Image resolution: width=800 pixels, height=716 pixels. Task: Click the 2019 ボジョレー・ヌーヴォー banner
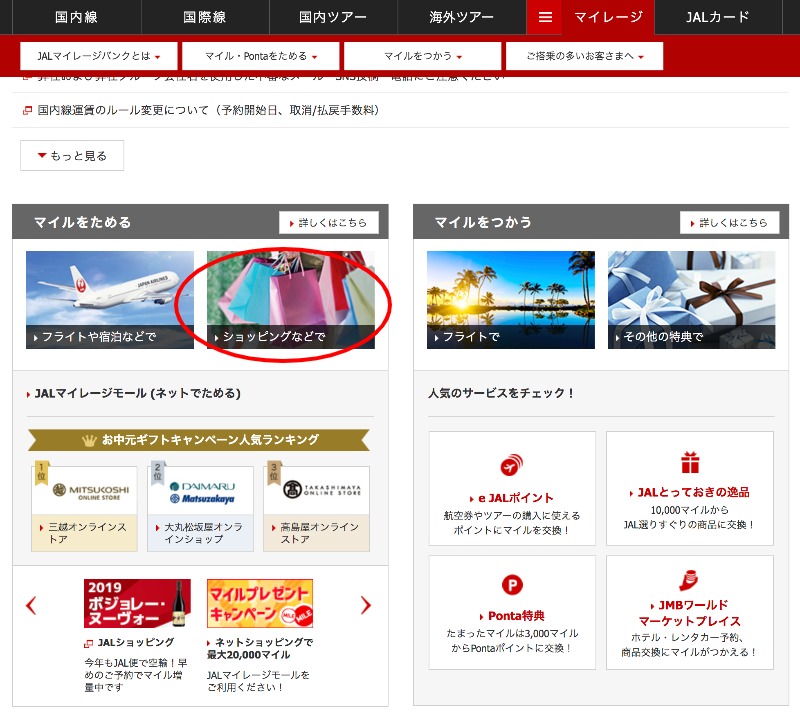click(x=137, y=603)
